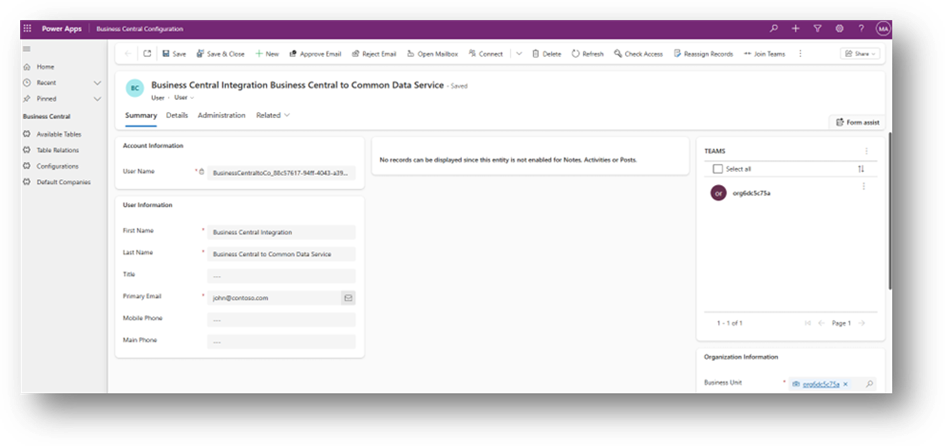Click the vertical scrollbar on right
This screenshot has height=446, width=945.
point(888,211)
